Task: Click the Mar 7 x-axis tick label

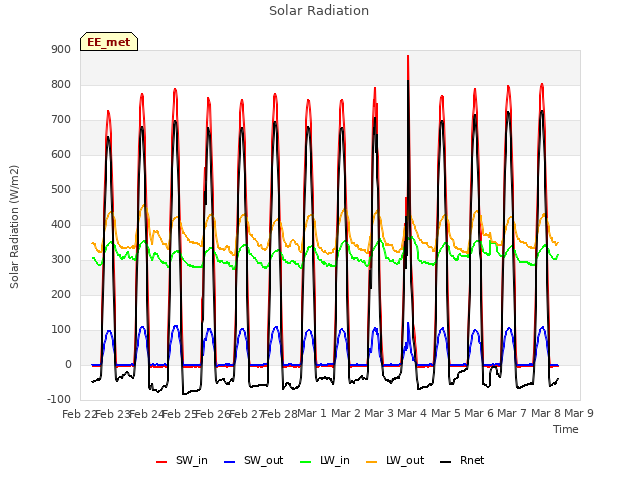Action: click(x=512, y=413)
